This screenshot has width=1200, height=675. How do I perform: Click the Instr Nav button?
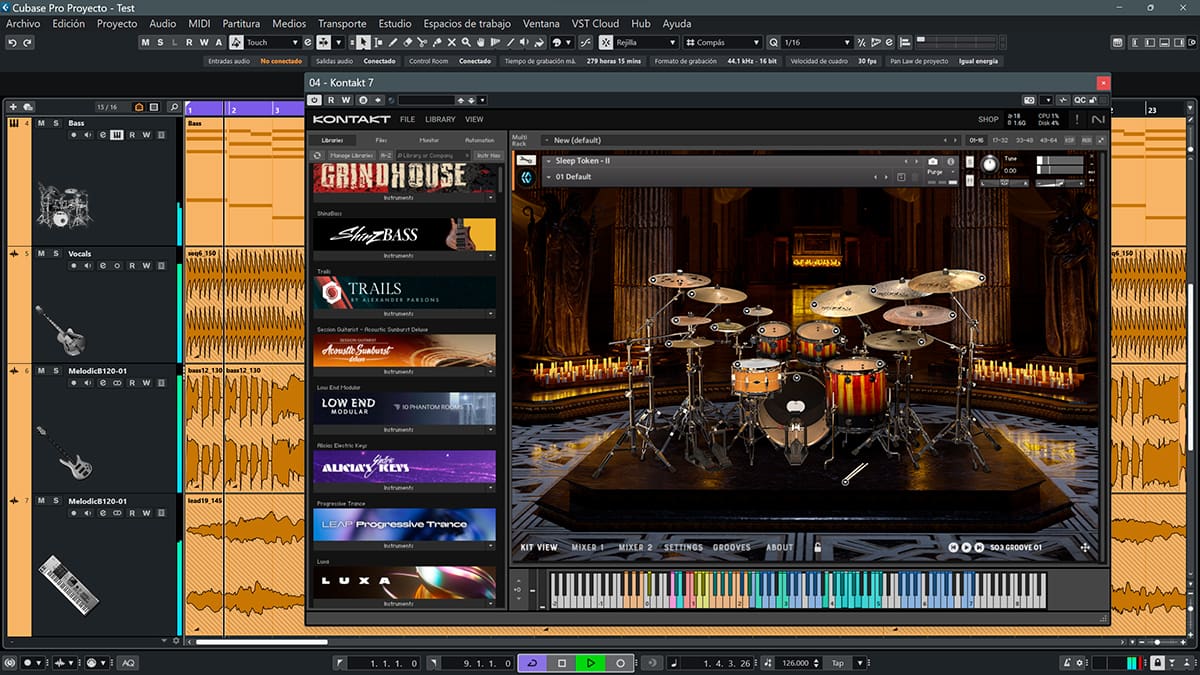coord(489,155)
